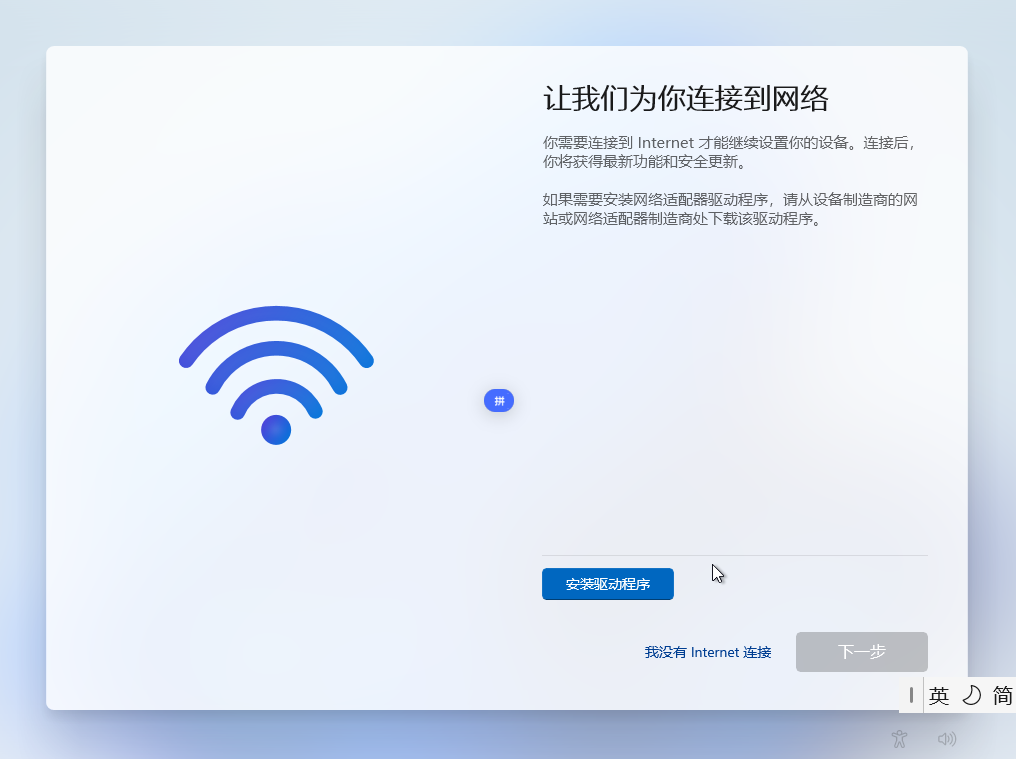Viewport: 1016px width, 759px height.
Task: Click the greyed-out 下一步 button
Action: (861, 651)
